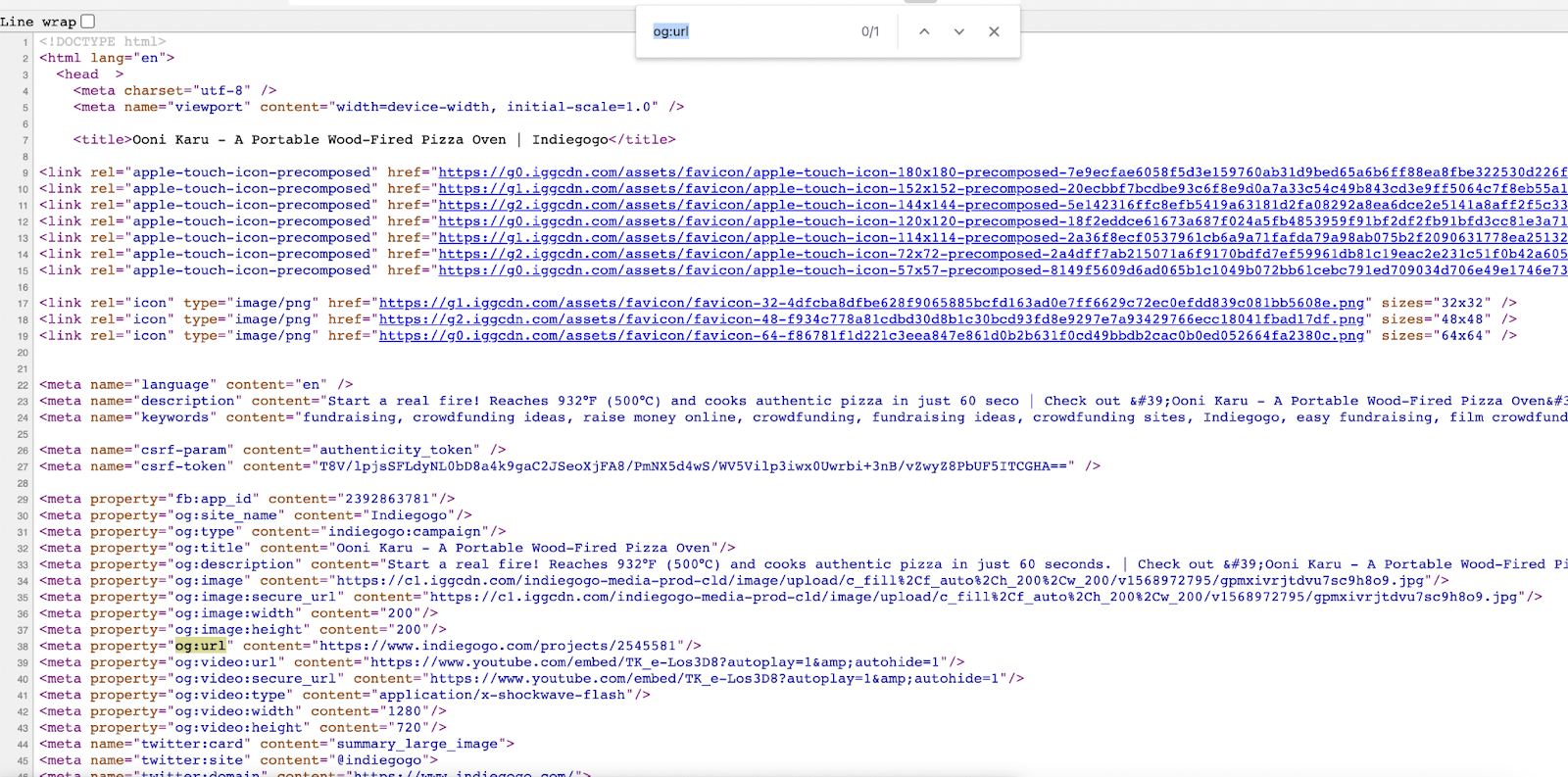
Task: Click the html lang="en" tag
Action: [107, 58]
